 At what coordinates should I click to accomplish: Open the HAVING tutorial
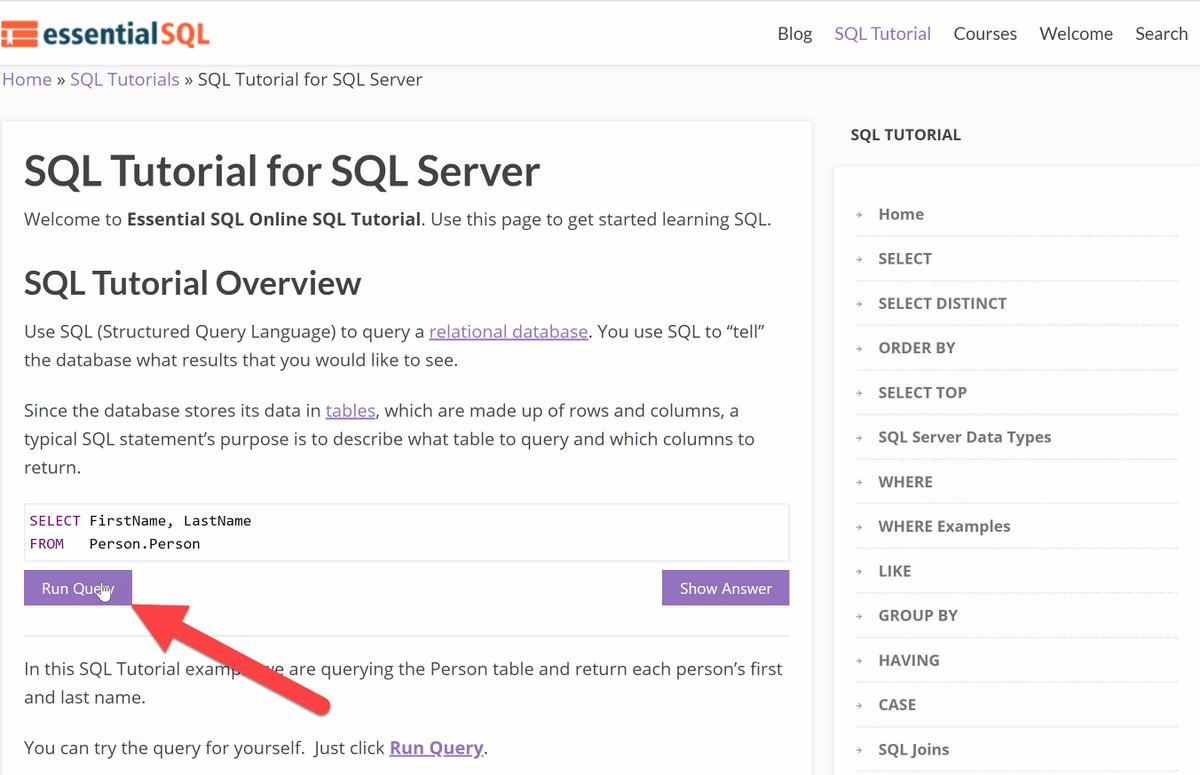[x=909, y=660]
